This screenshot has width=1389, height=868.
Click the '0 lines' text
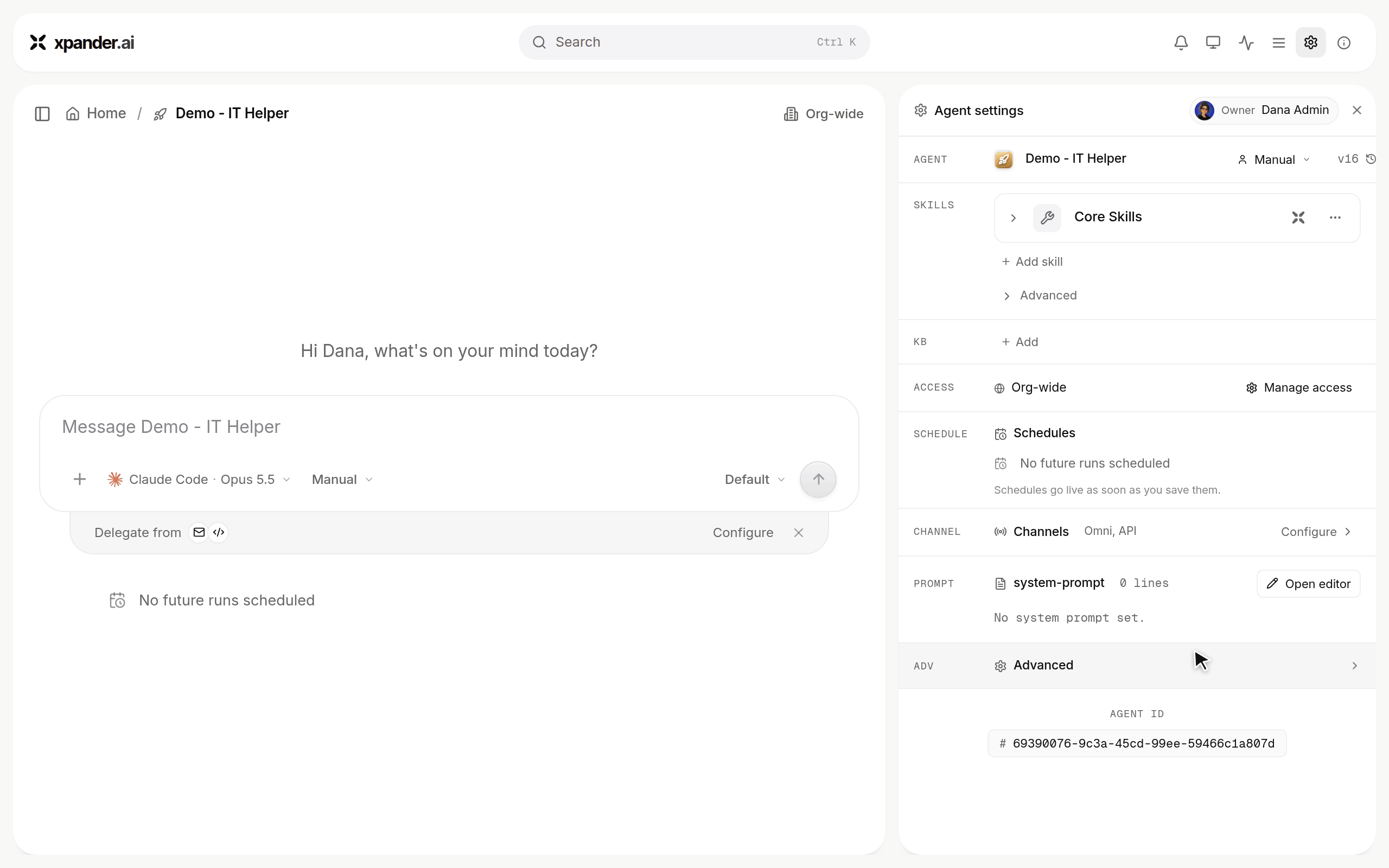click(x=1144, y=583)
